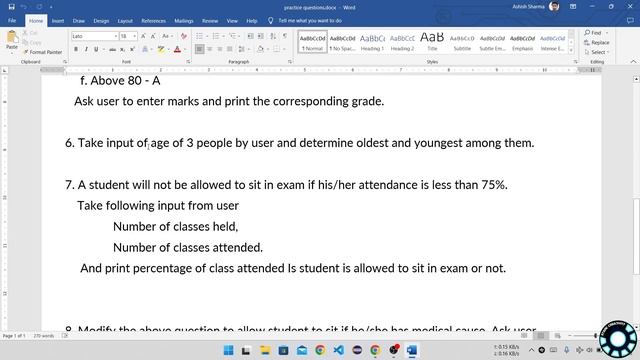Toggle Underline formatting
Image resolution: width=640 pixels, height=360 pixels.
coord(96,49)
